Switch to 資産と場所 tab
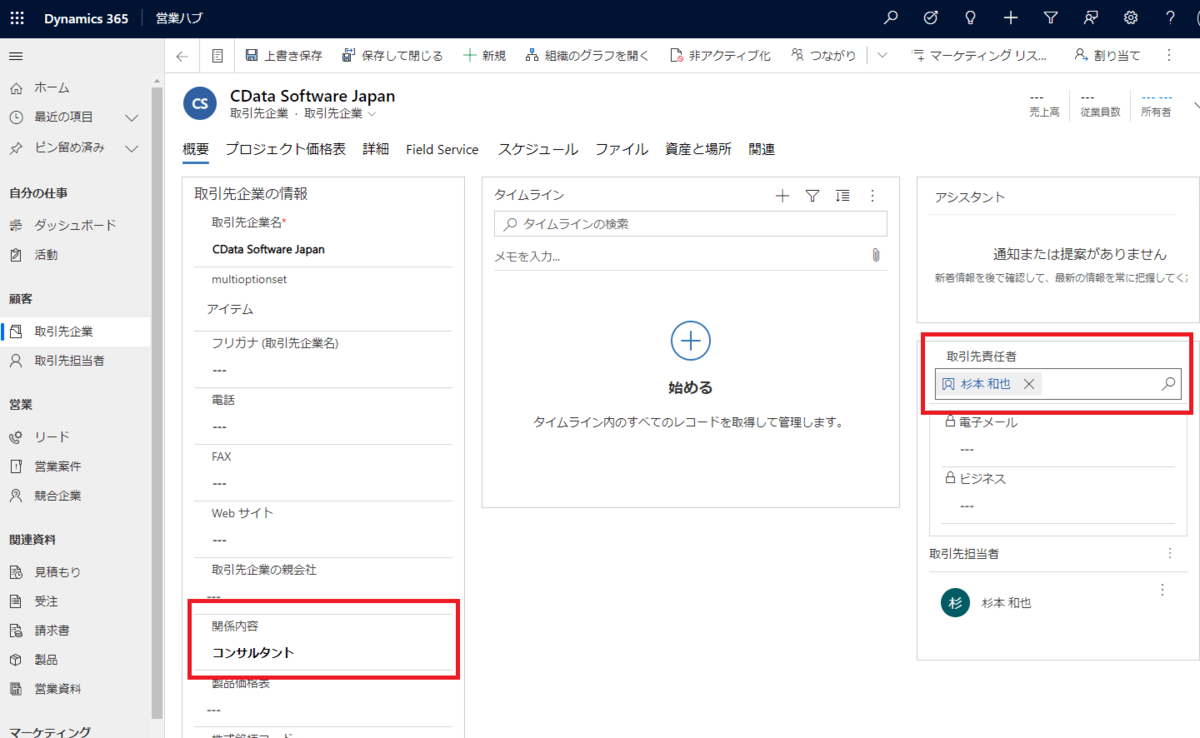1200x738 pixels. (x=698, y=150)
